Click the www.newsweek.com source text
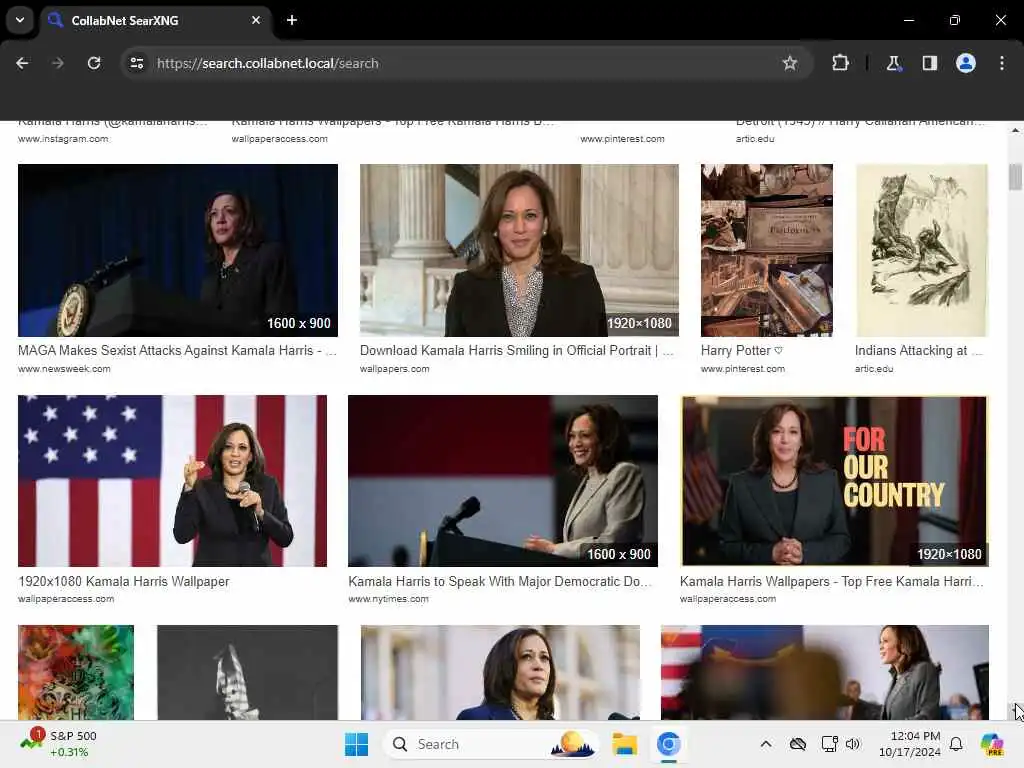Image resolution: width=1024 pixels, height=768 pixels. (64, 369)
